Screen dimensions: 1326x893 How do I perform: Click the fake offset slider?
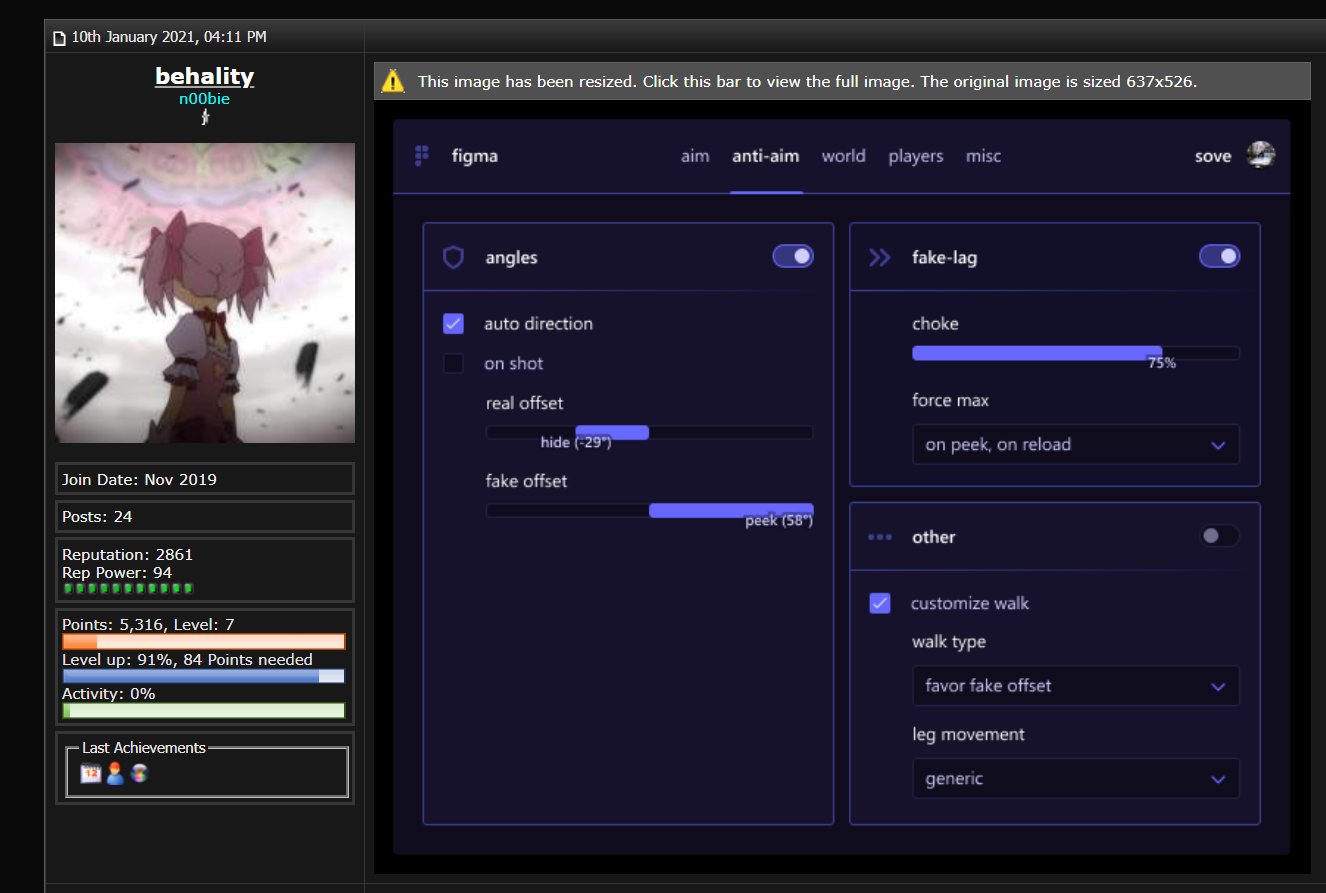click(x=649, y=510)
